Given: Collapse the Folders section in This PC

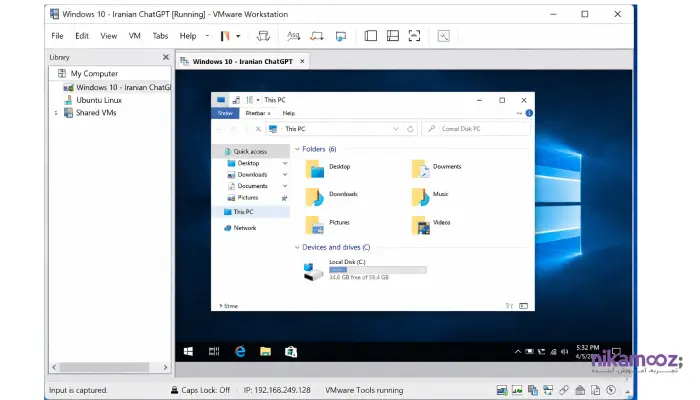Looking at the screenshot, I should click(297, 149).
